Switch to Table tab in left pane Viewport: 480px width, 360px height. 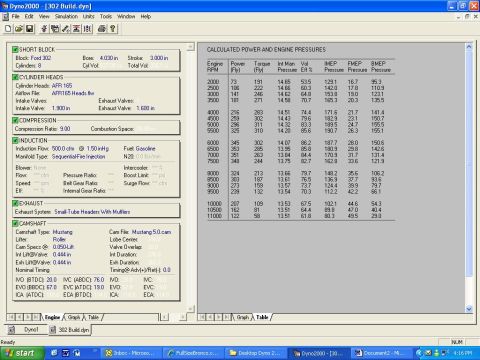click(x=93, y=317)
